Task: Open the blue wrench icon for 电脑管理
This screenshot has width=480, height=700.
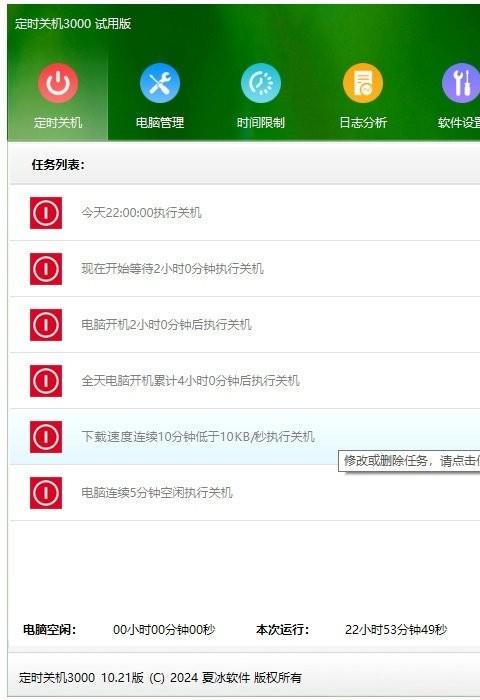Action: click(x=160, y=83)
